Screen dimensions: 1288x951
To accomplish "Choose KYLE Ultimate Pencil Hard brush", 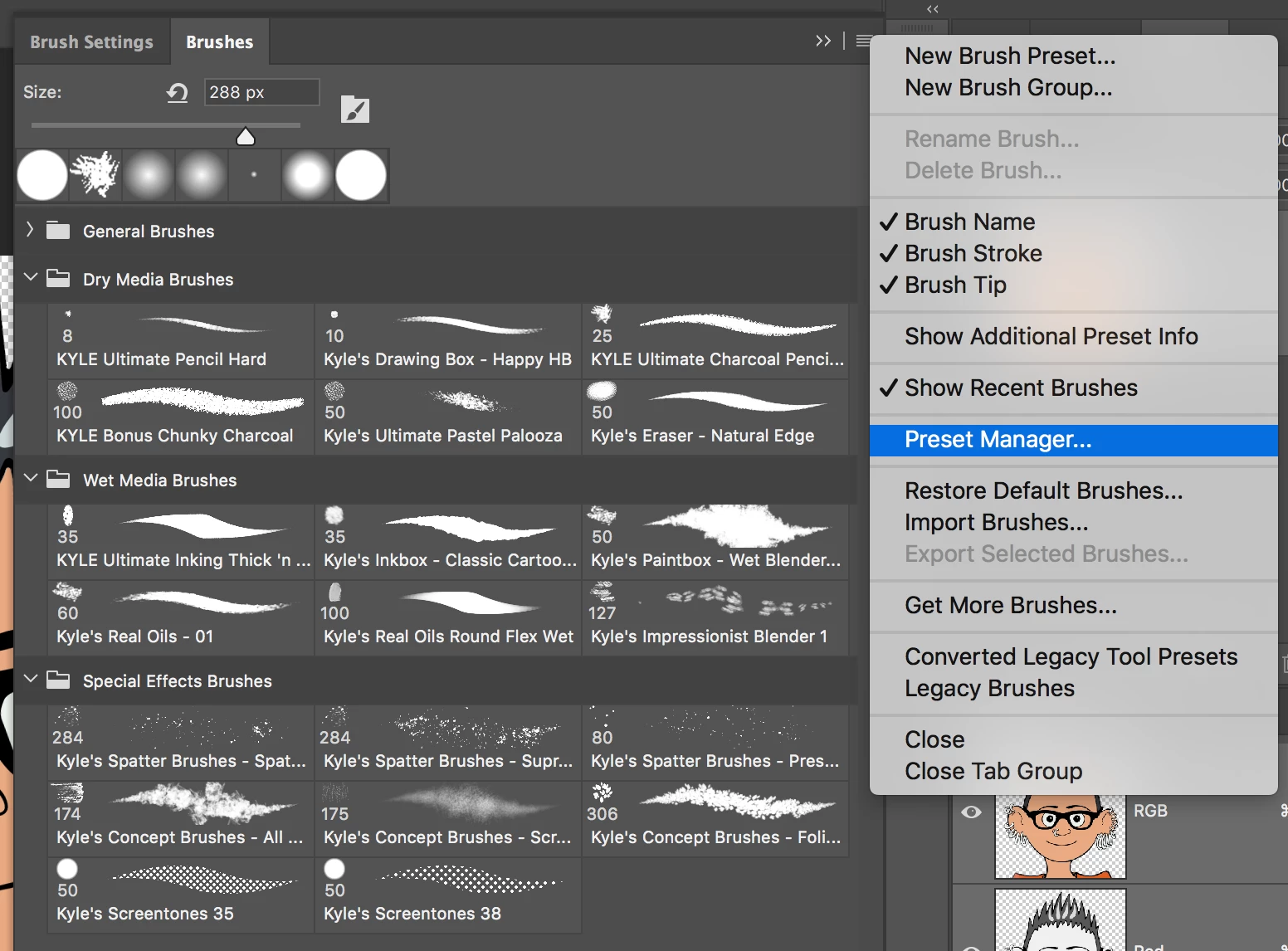I will point(181,340).
